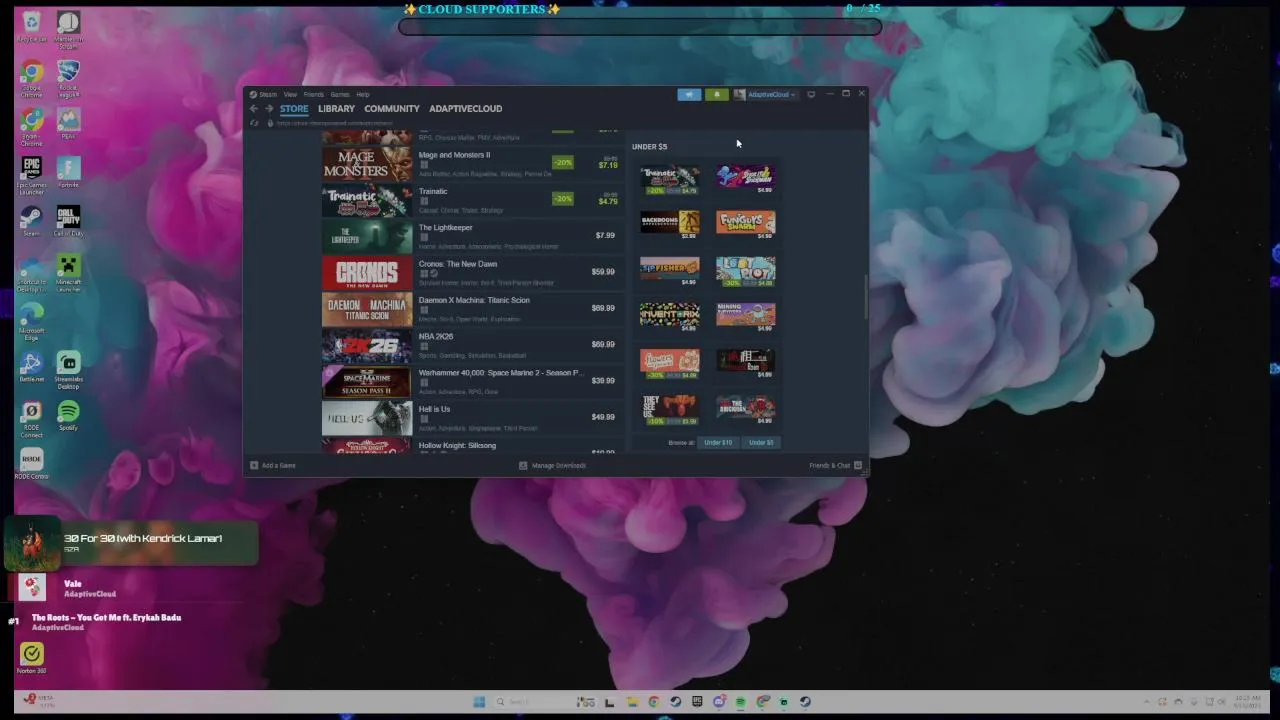This screenshot has height=720, width=1280.
Task: Open the RODE Central desktop icon
Action: pos(32,464)
